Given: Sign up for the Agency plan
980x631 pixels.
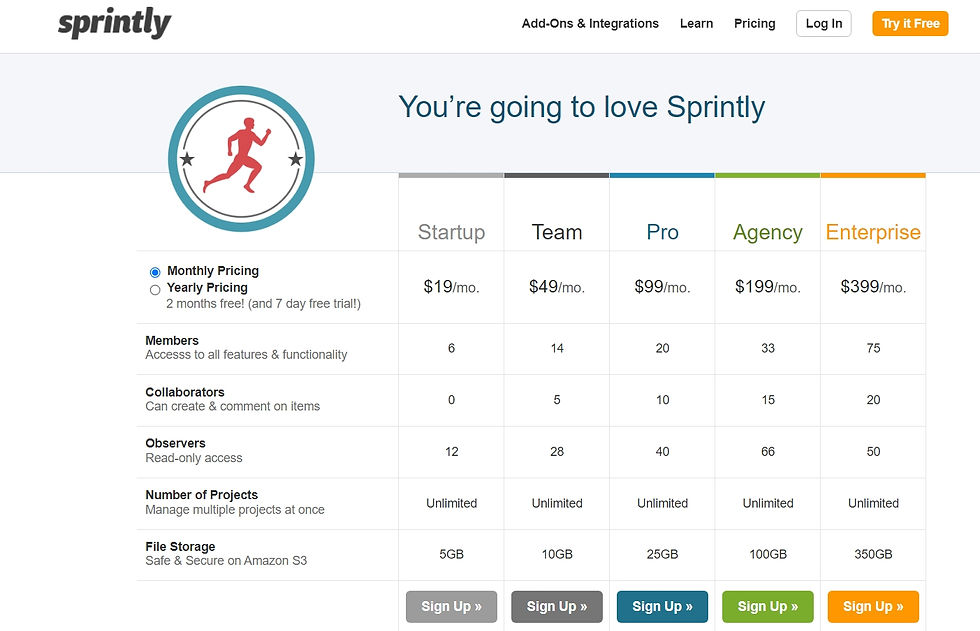Looking at the screenshot, I should (x=768, y=607).
